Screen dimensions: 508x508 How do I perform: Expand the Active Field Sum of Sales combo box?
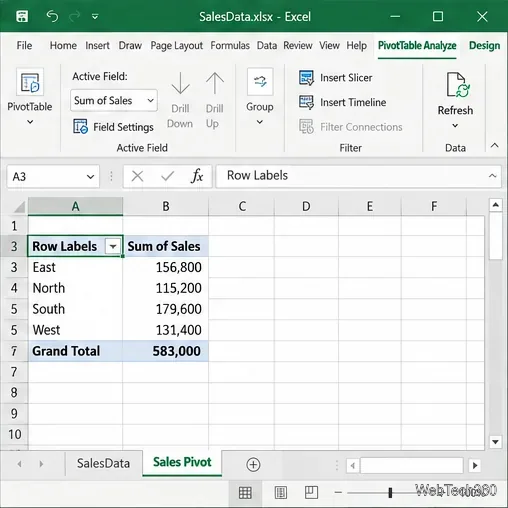151,100
